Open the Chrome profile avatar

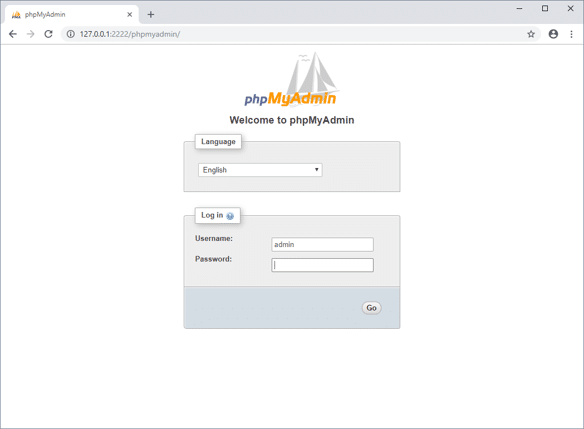(x=553, y=34)
